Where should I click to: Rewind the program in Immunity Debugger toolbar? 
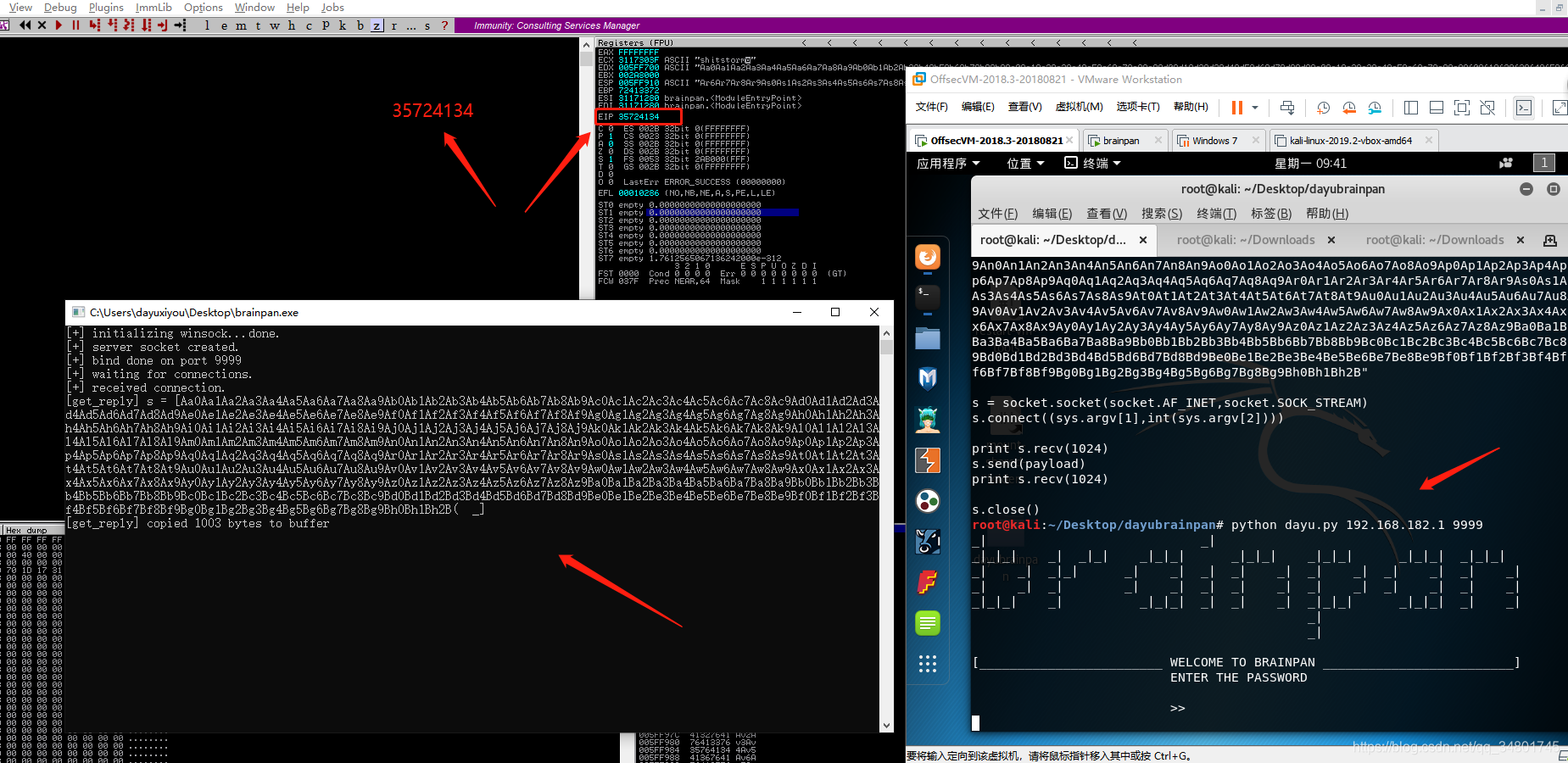[x=25, y=25]
